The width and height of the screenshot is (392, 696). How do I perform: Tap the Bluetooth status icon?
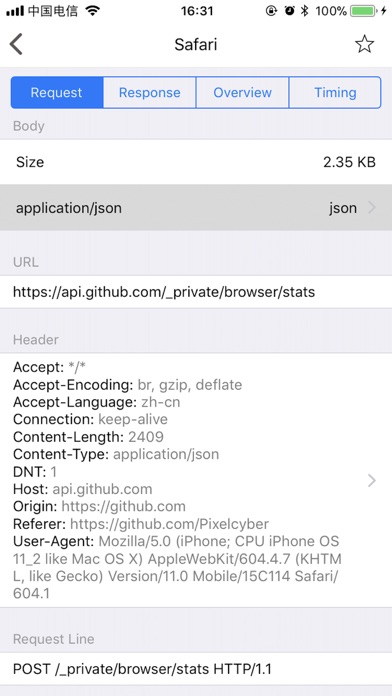304,11
